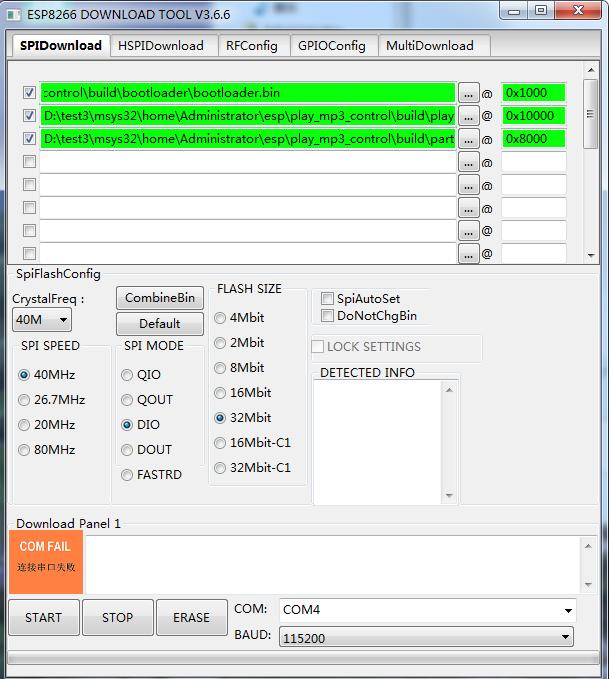Enable the fourth empty file row checkbox
The image size is (609, 679).
pos(29,162)
